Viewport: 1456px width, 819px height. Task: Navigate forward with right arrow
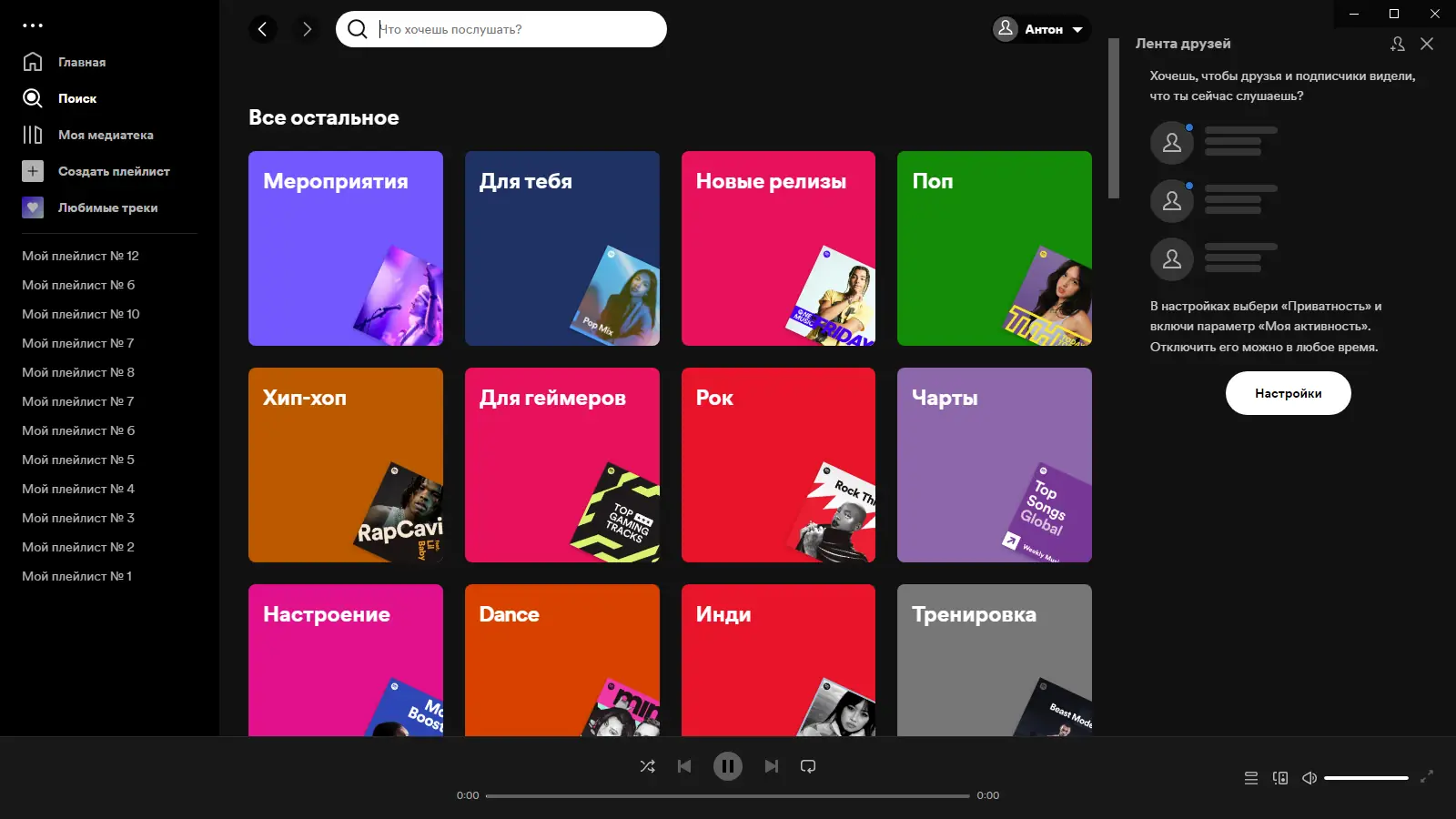click(307, 29)
